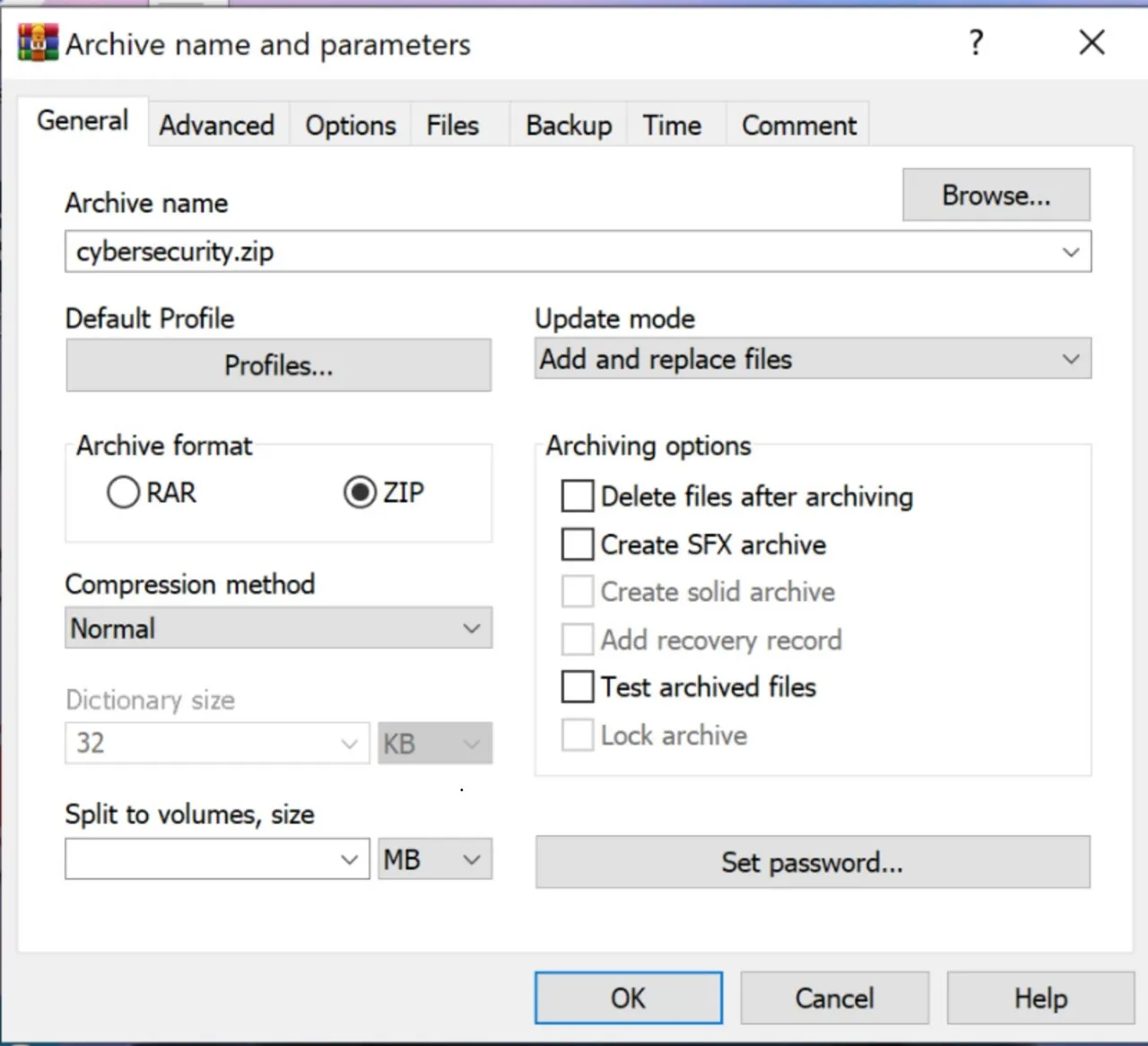Open the Advanced tab
Screen dimensions: 1148x1046
click(x=217, y=126)
